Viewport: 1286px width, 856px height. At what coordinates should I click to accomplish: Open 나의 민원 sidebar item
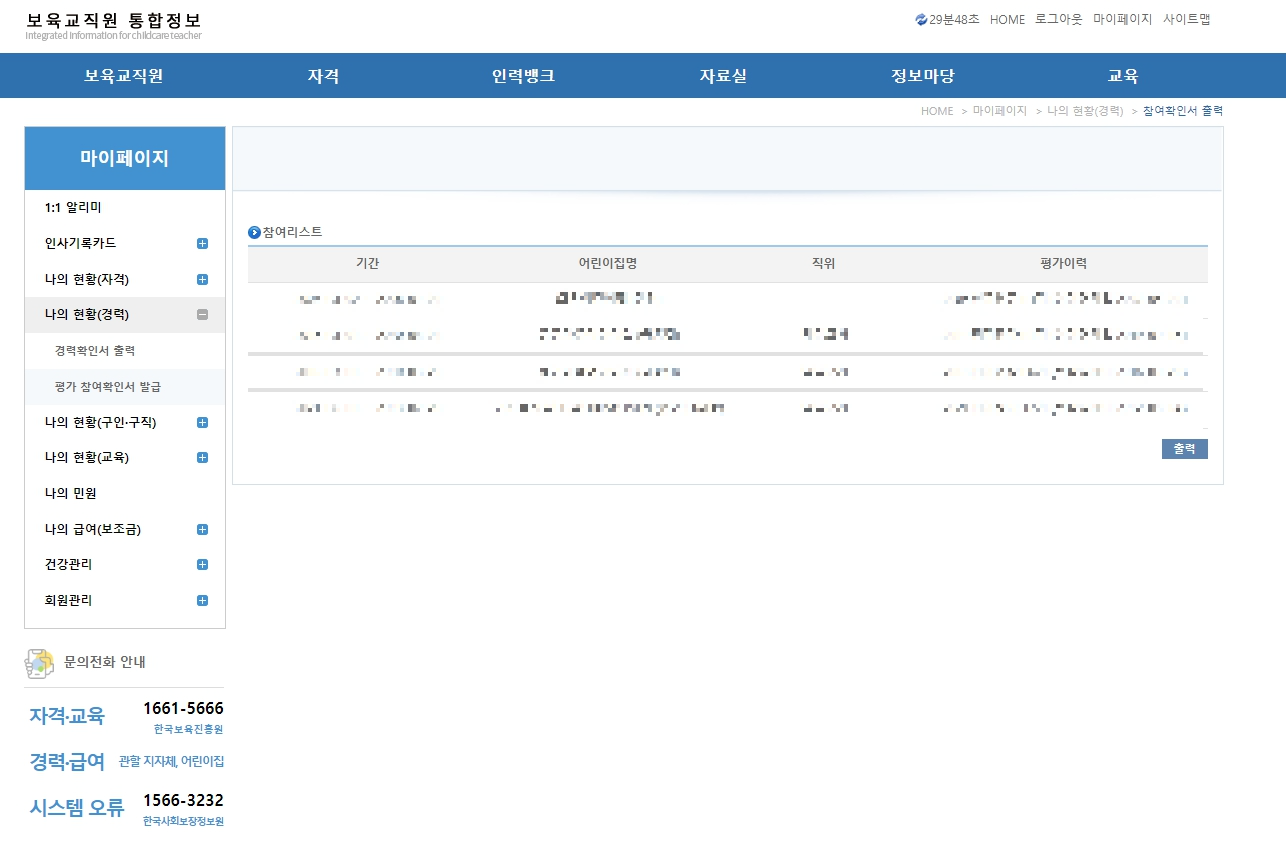pyautogui.click(x=71, y=493)
